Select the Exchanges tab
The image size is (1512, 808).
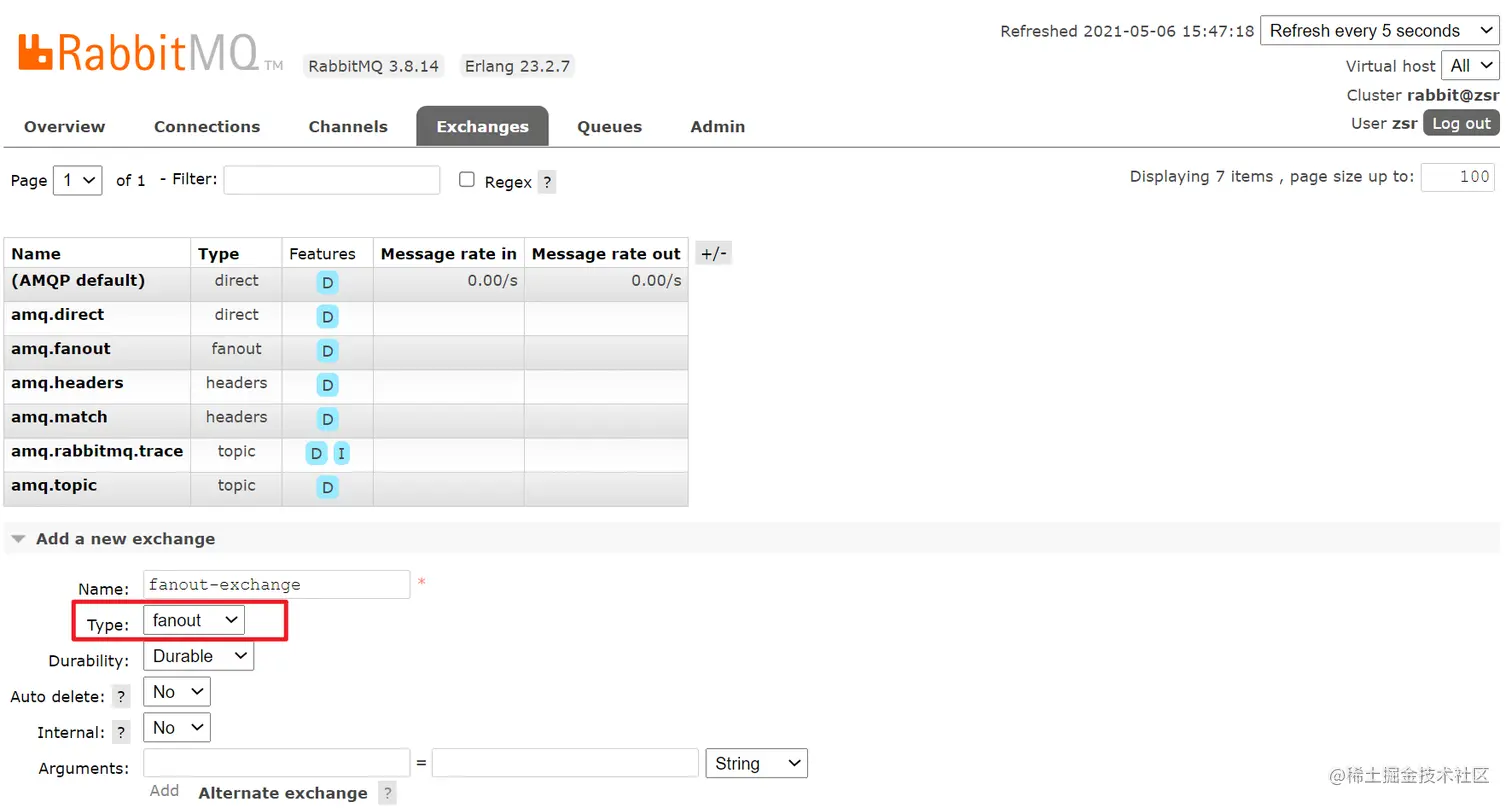[482, 127]
